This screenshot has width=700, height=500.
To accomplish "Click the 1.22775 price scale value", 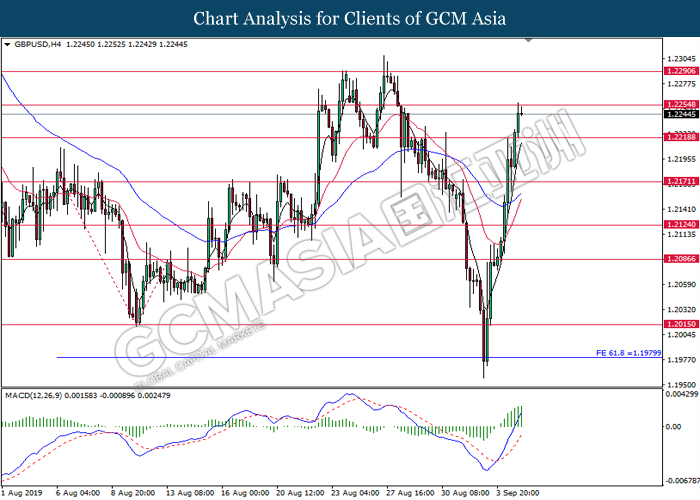I will [x=681, y=84].
